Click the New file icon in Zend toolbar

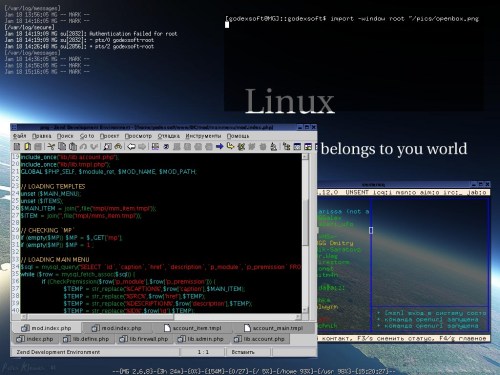click(17, 147)
